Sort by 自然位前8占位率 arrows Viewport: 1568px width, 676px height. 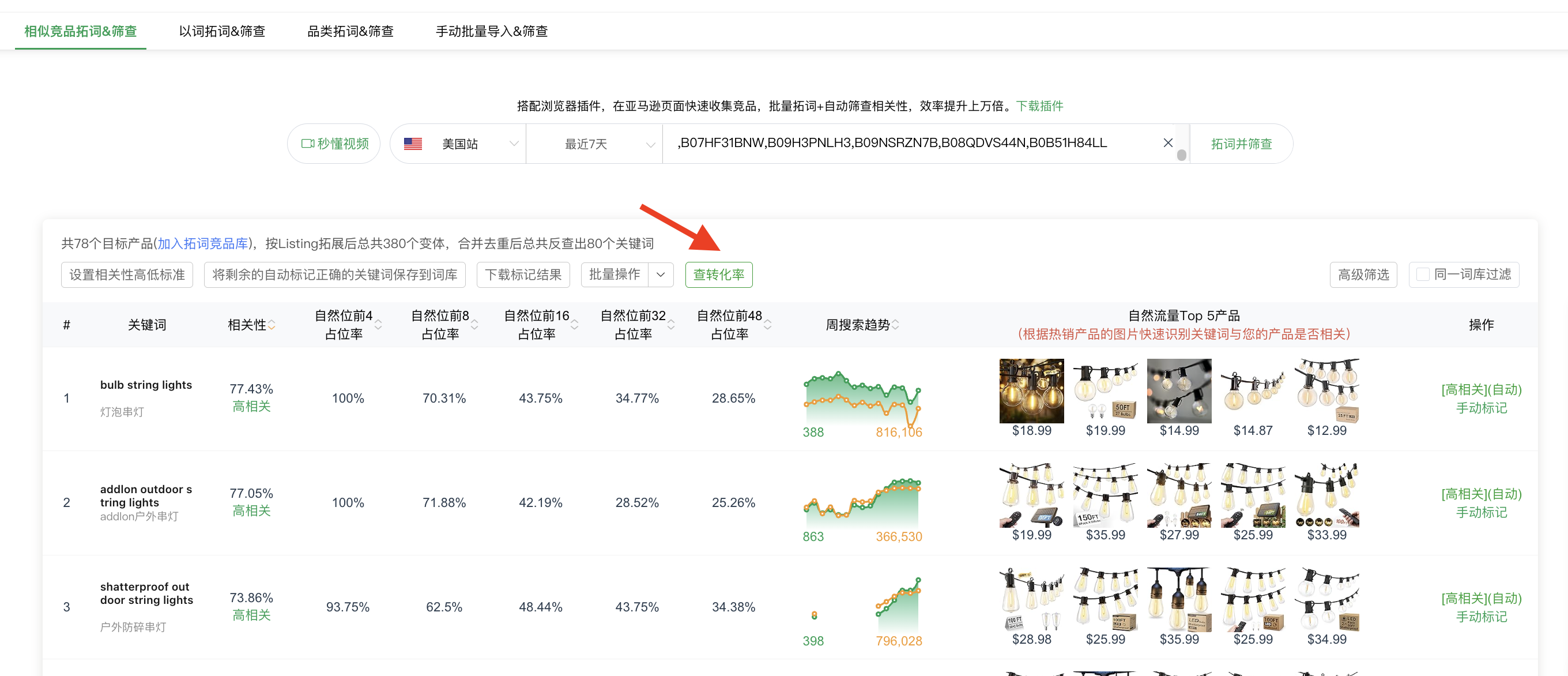tap(475, 325)
